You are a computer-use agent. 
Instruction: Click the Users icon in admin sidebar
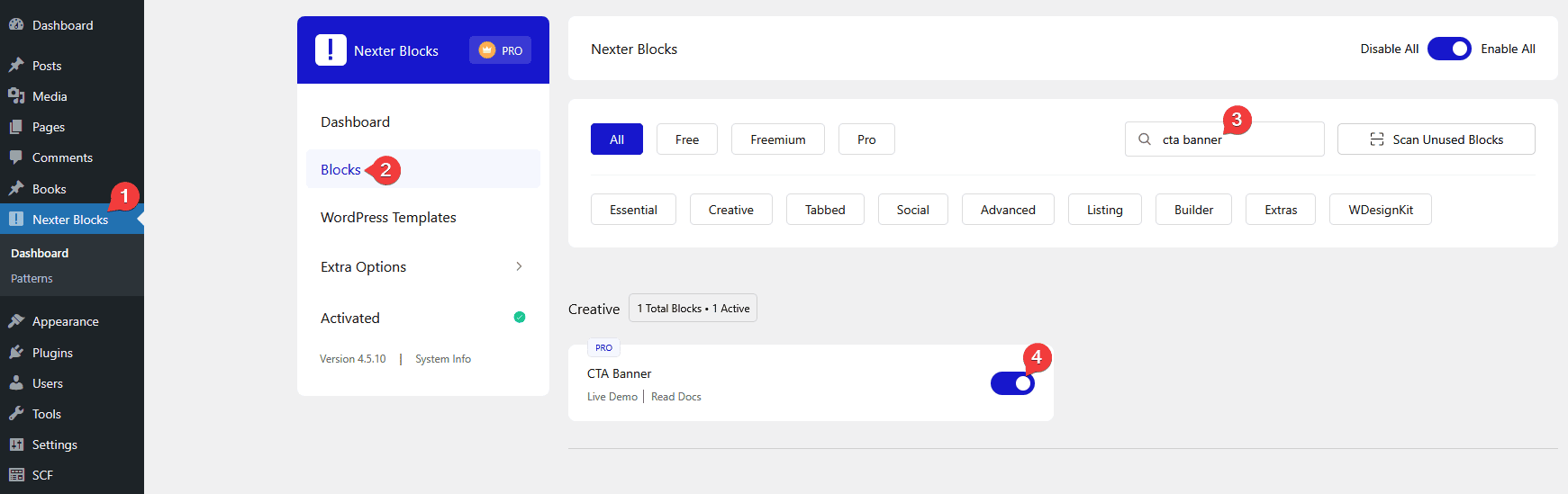point(16,383)
